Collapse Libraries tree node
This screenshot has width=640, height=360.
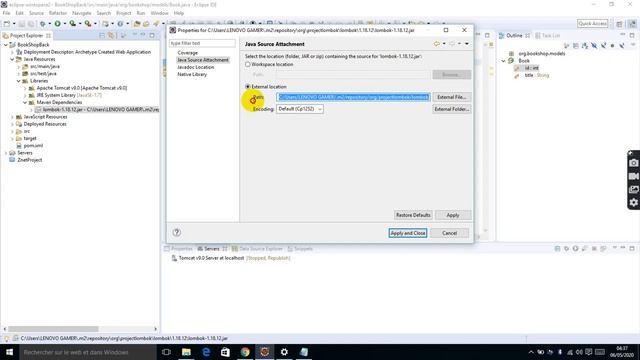[x=19, y=81]
